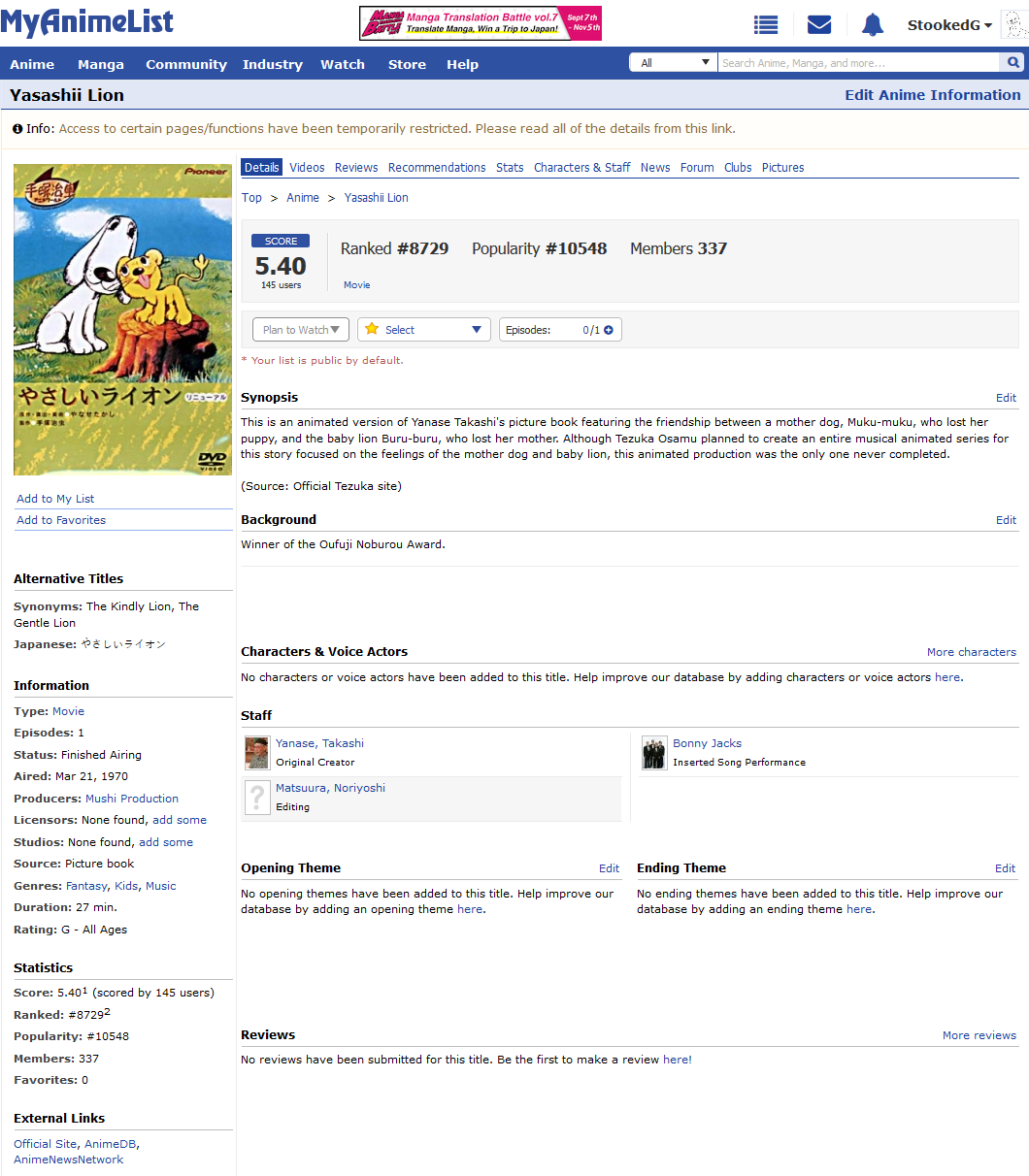Open the Anime menu
The image size is (1029, 1176).
32,64
